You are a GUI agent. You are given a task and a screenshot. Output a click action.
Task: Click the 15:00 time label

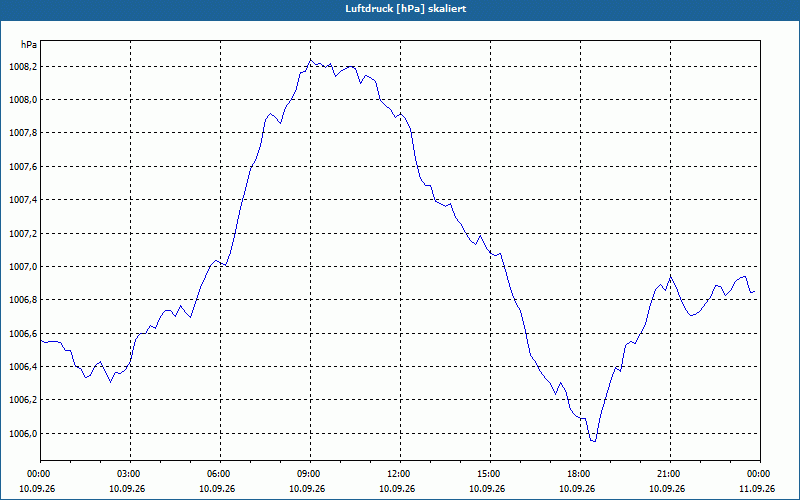(x=490, y=474)
